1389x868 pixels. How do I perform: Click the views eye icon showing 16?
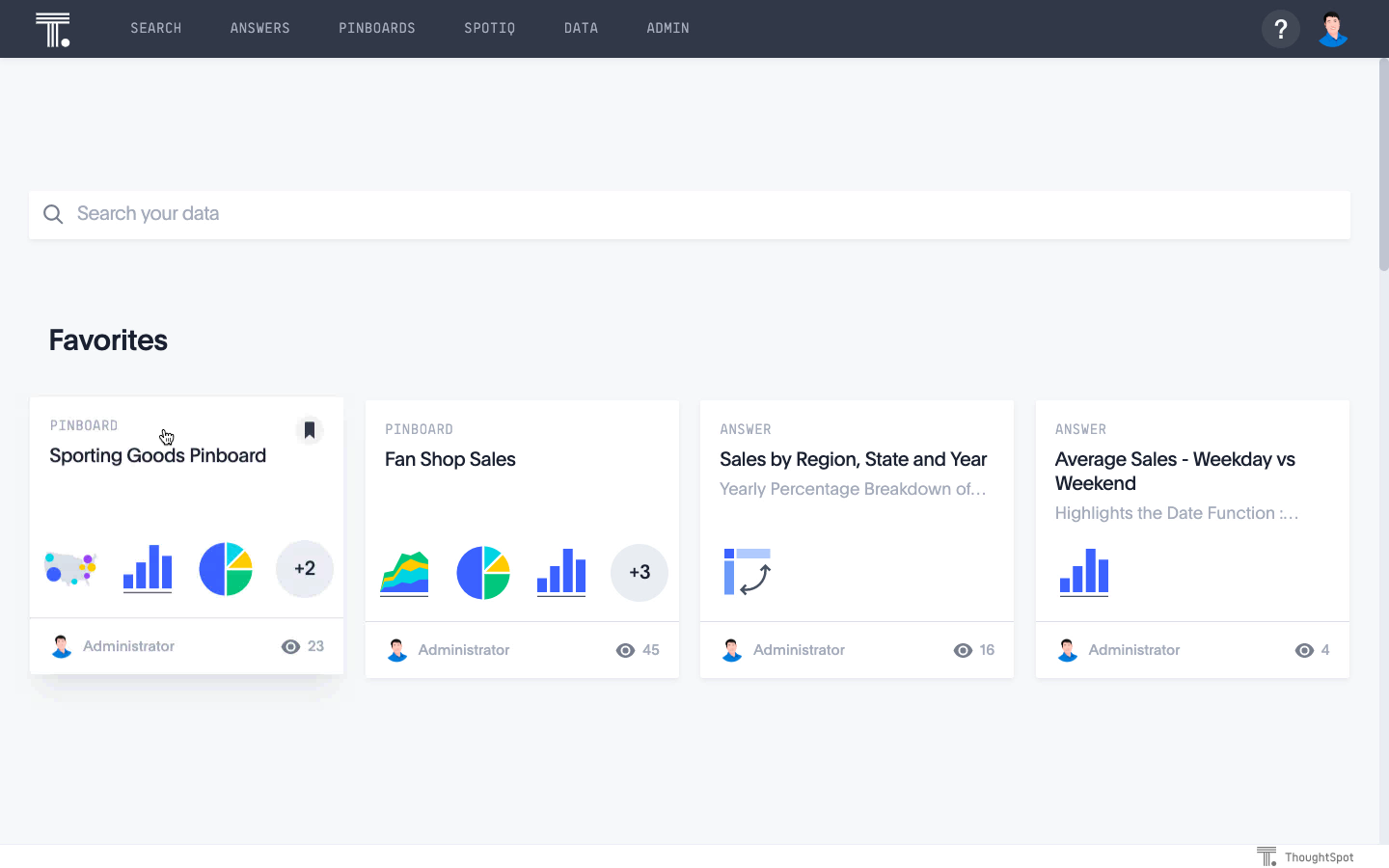click(963, 651)
